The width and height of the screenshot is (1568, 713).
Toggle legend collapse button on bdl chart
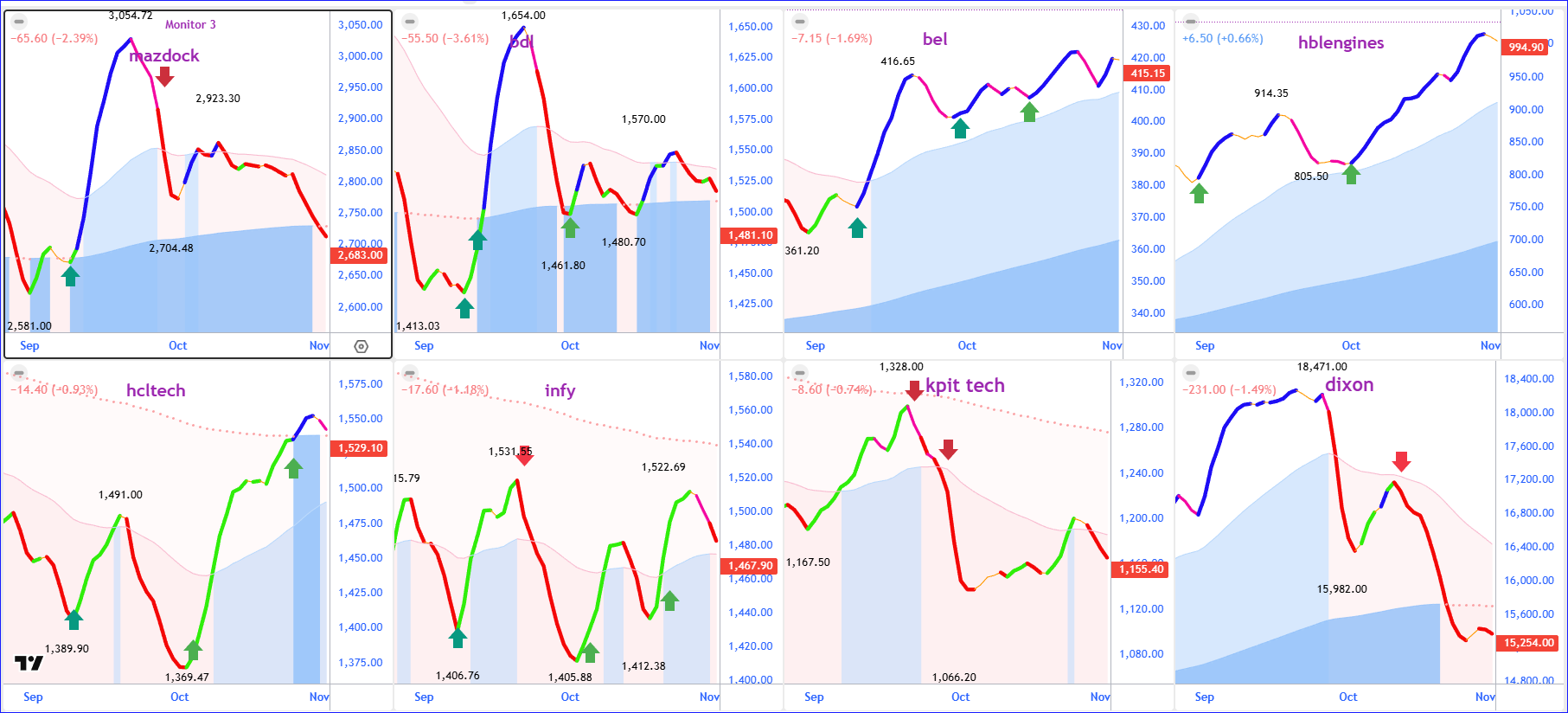click(x=410, y=22)
